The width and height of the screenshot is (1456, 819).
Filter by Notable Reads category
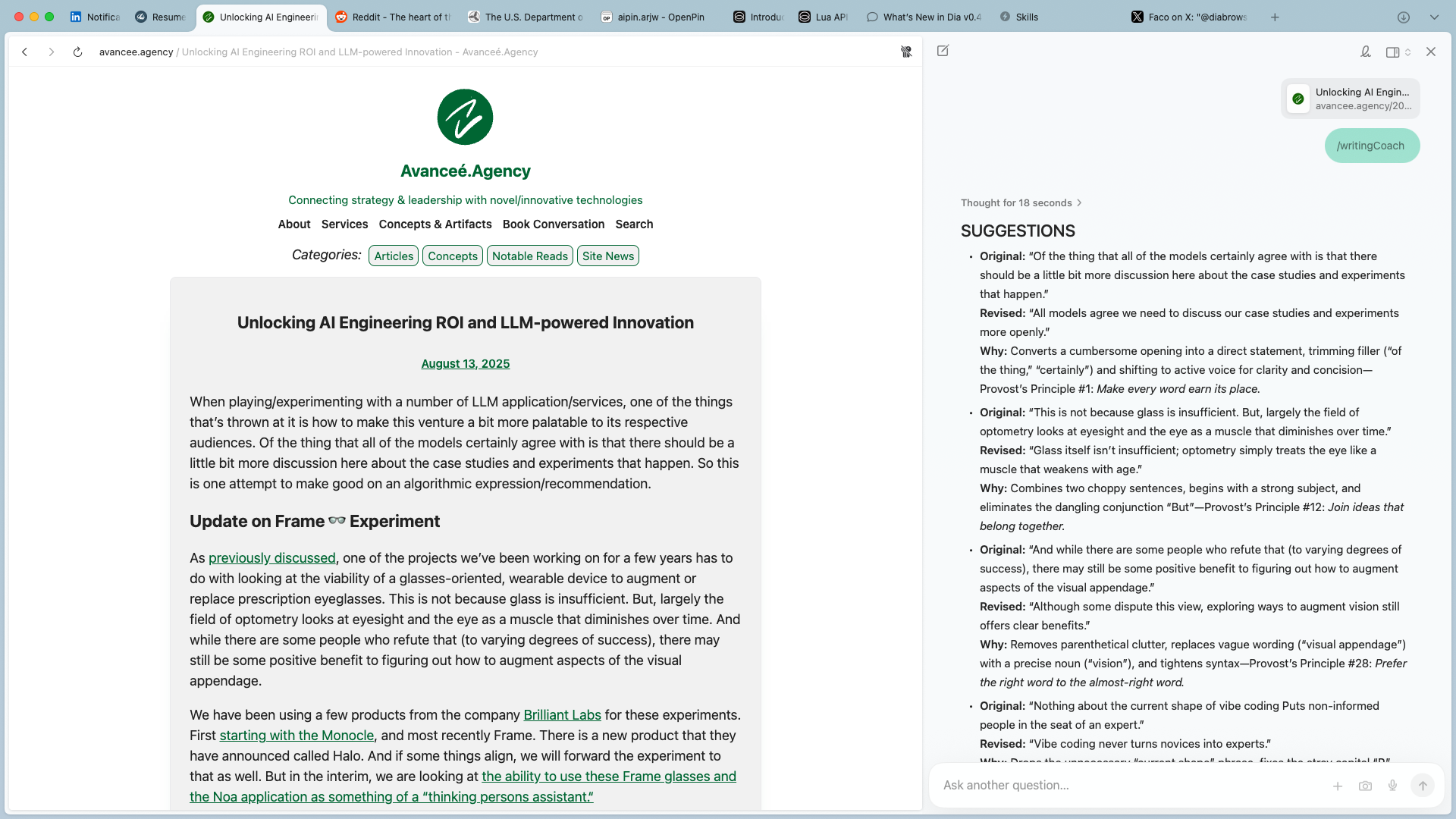pyautogui.click(x=530, y=256)
